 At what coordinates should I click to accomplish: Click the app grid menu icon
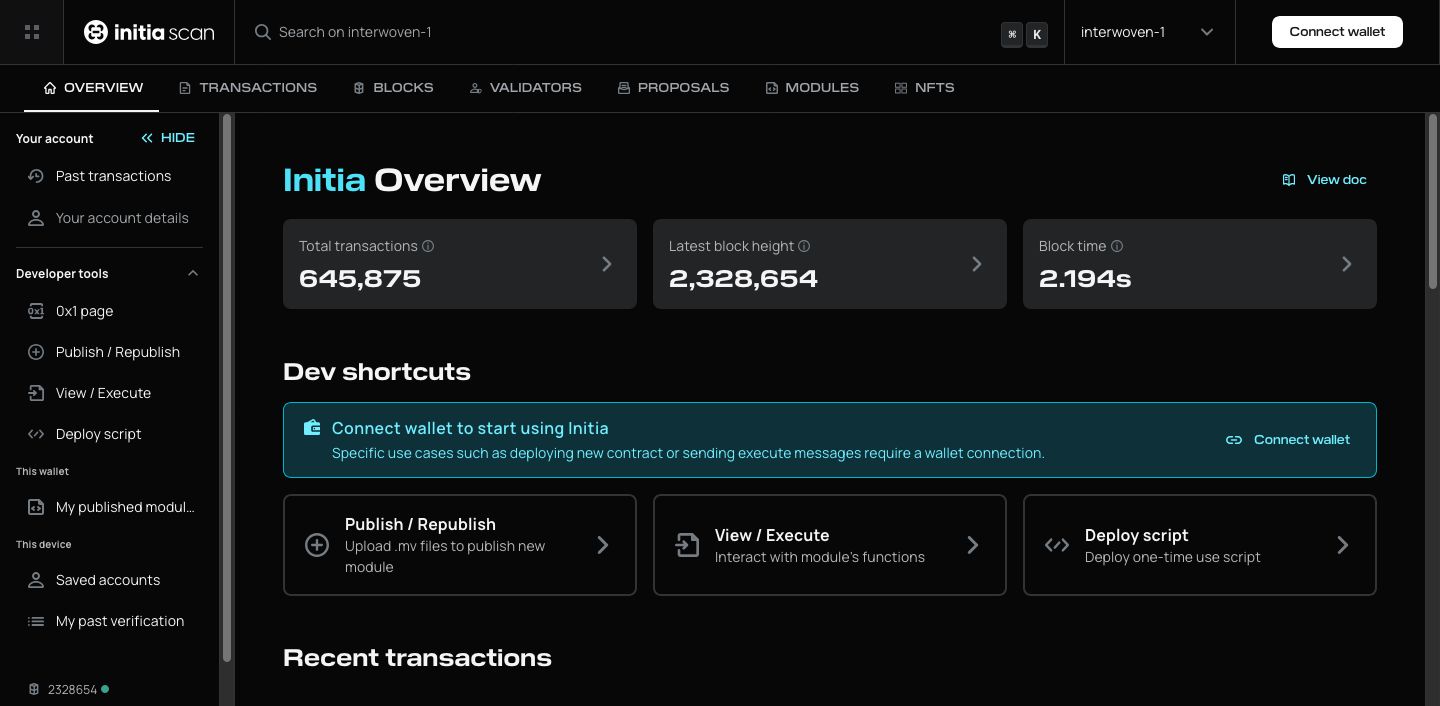click(x=32, y=32)
